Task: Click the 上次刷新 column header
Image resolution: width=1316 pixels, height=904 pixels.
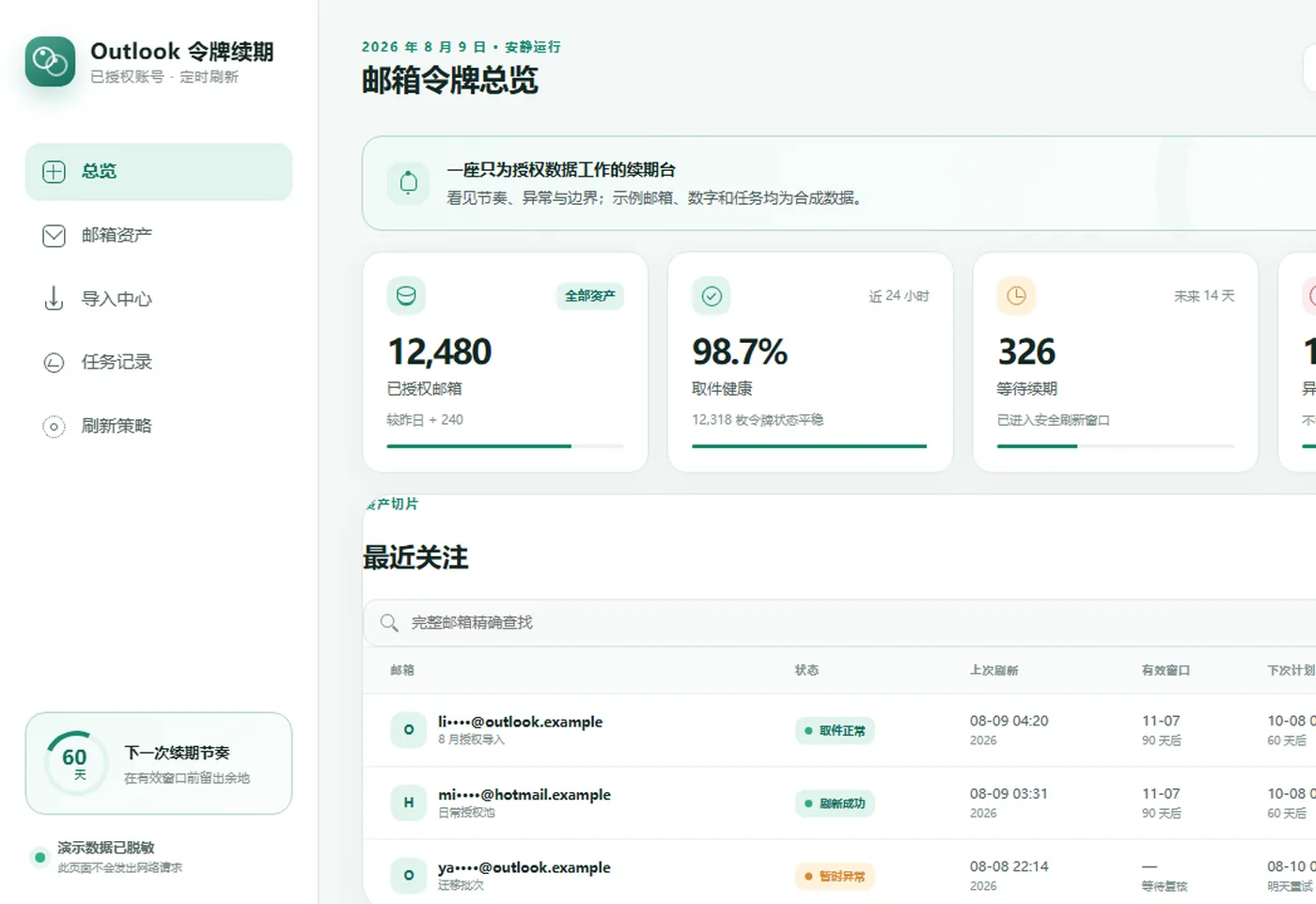Action: (995, 670)
